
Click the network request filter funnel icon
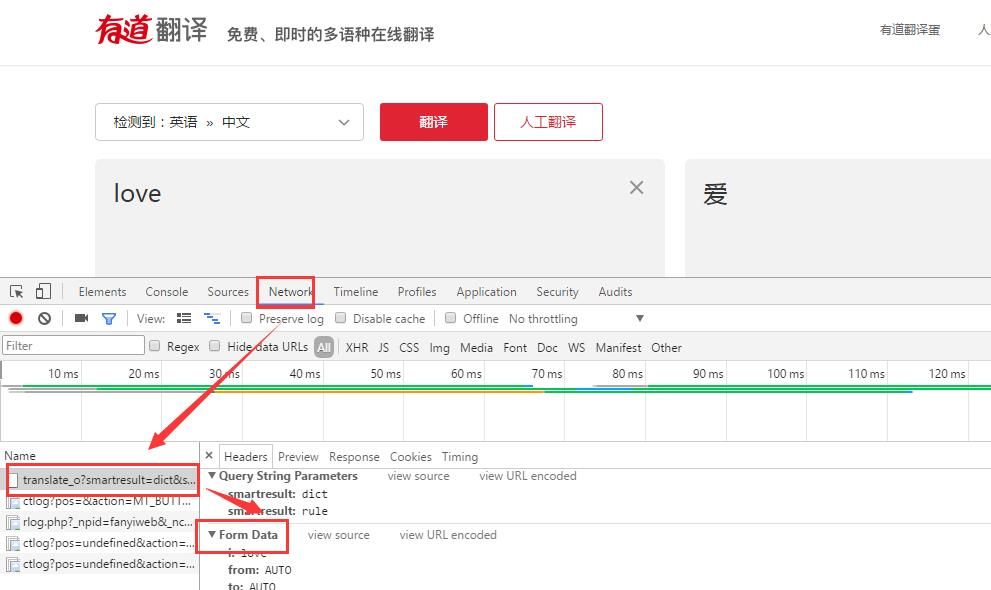pos(108,317)
